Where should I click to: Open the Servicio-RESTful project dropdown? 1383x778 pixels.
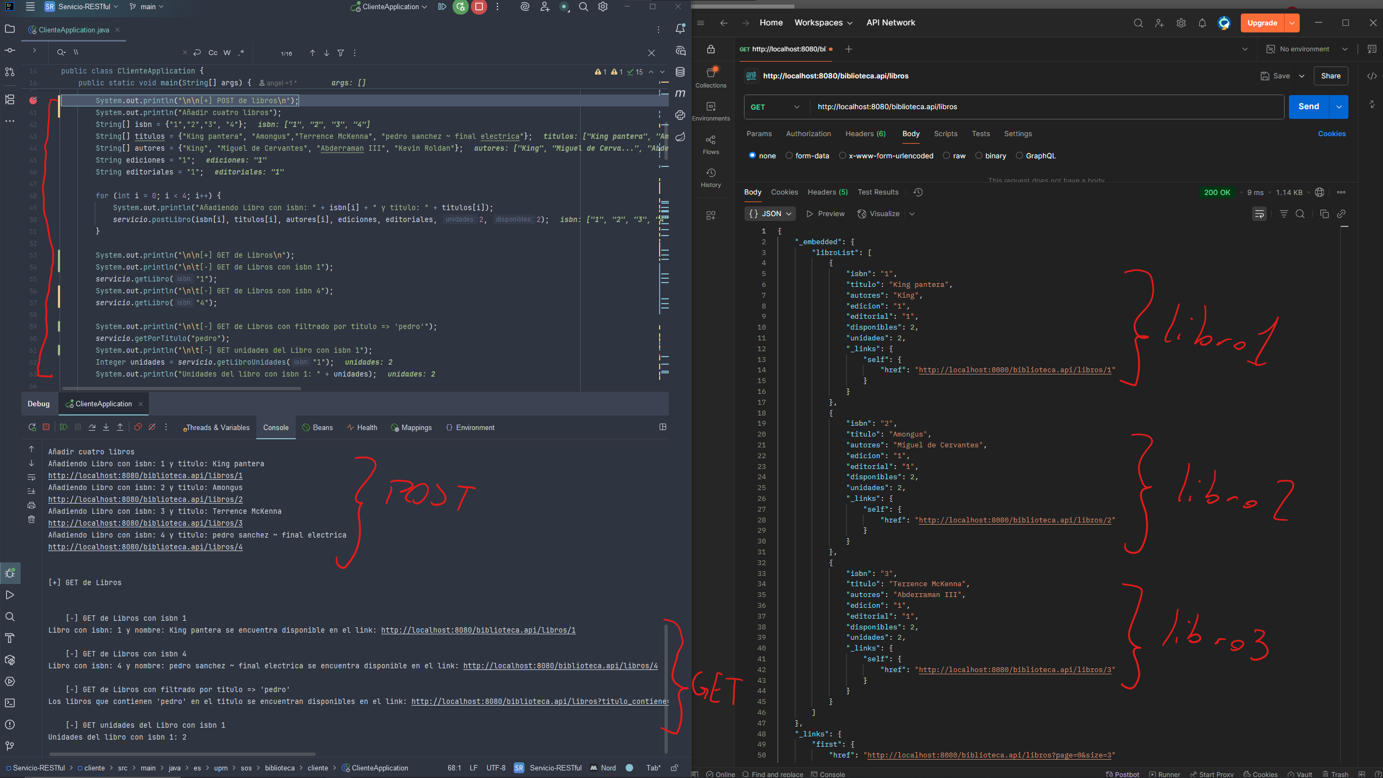(80, 7)
